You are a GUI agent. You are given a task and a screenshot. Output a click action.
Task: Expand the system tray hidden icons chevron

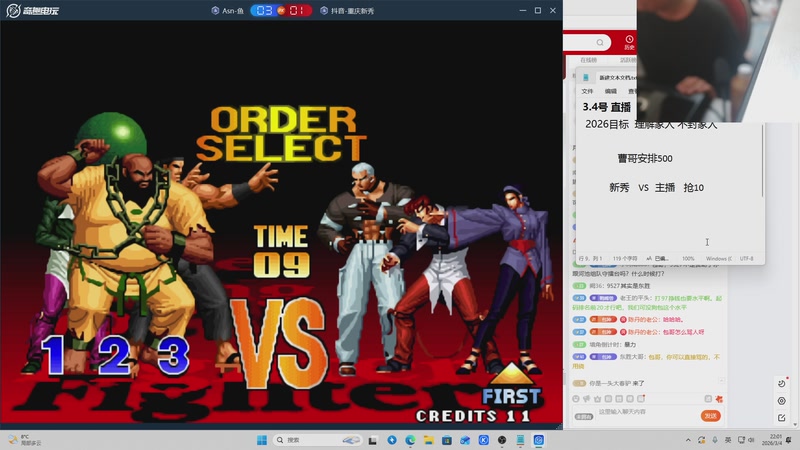(688, 440)
